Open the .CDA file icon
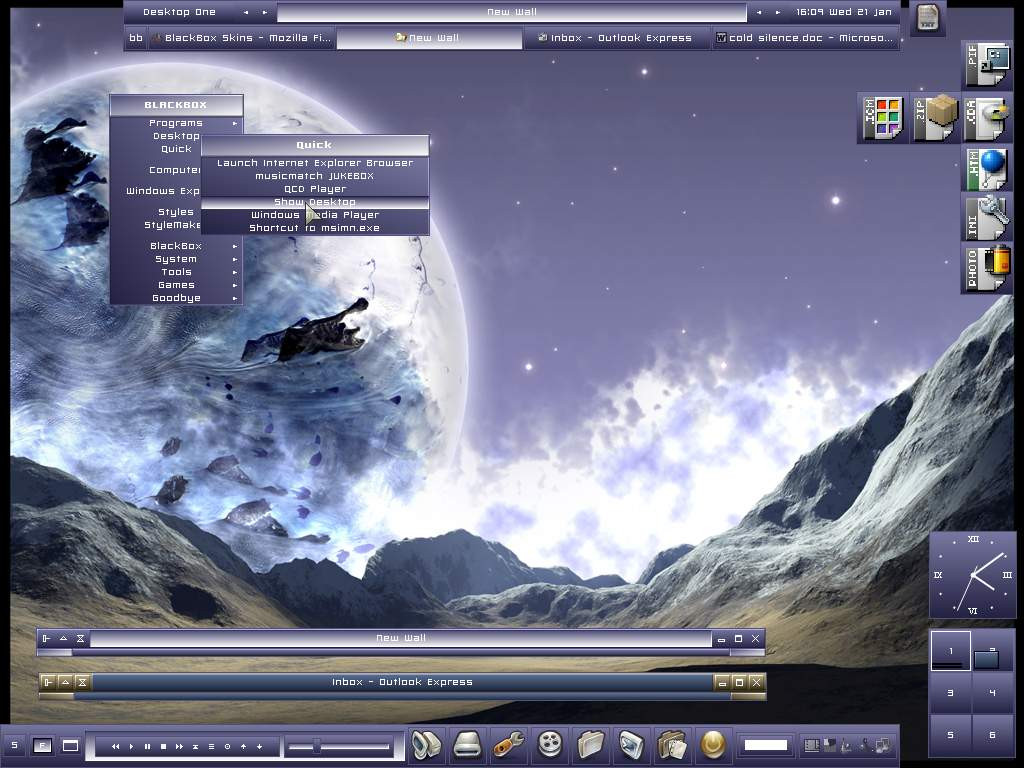 click(x=987, y=118)
